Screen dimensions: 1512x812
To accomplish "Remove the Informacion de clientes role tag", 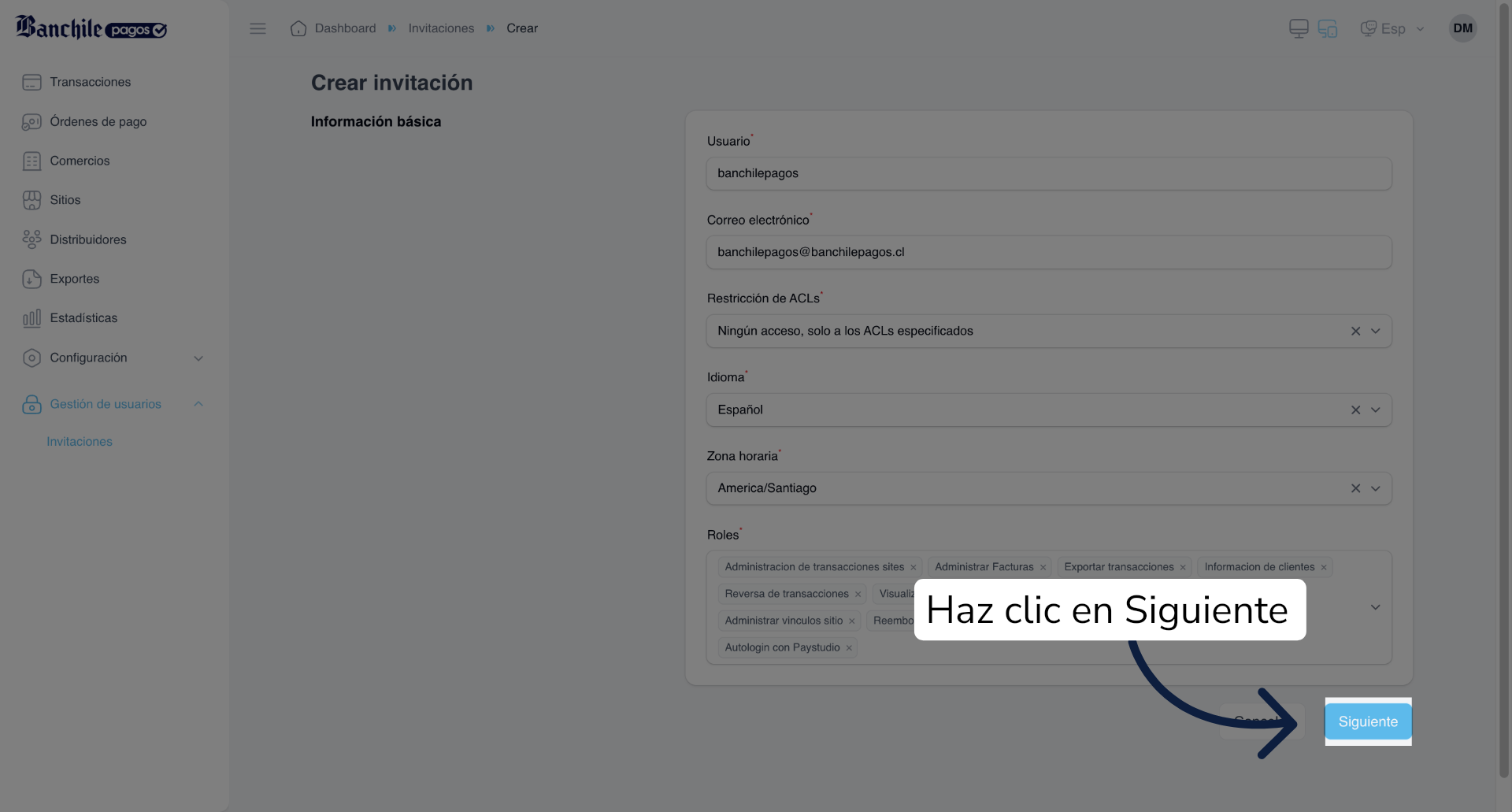I will click(1324, 567).
